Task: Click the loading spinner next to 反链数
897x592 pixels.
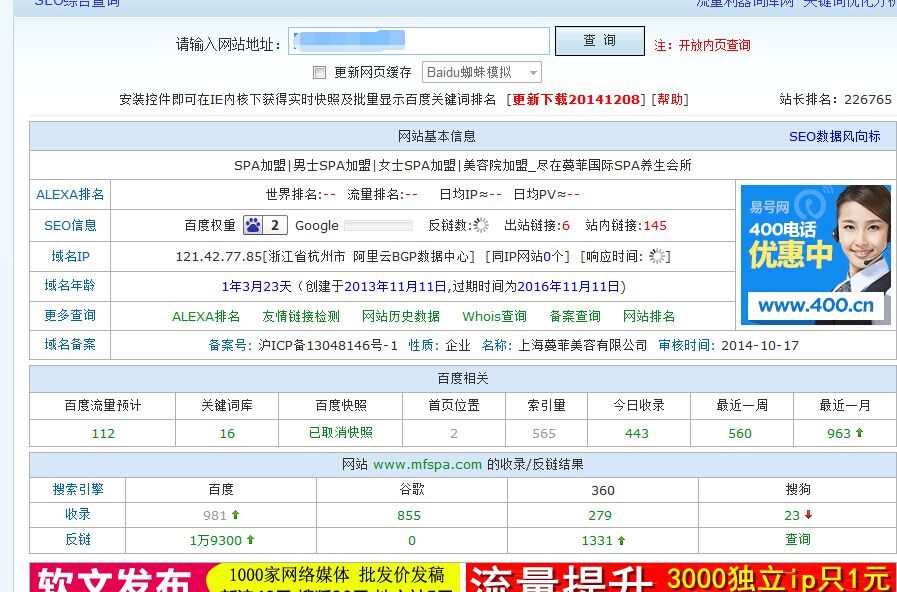Action: click(482, 225)
